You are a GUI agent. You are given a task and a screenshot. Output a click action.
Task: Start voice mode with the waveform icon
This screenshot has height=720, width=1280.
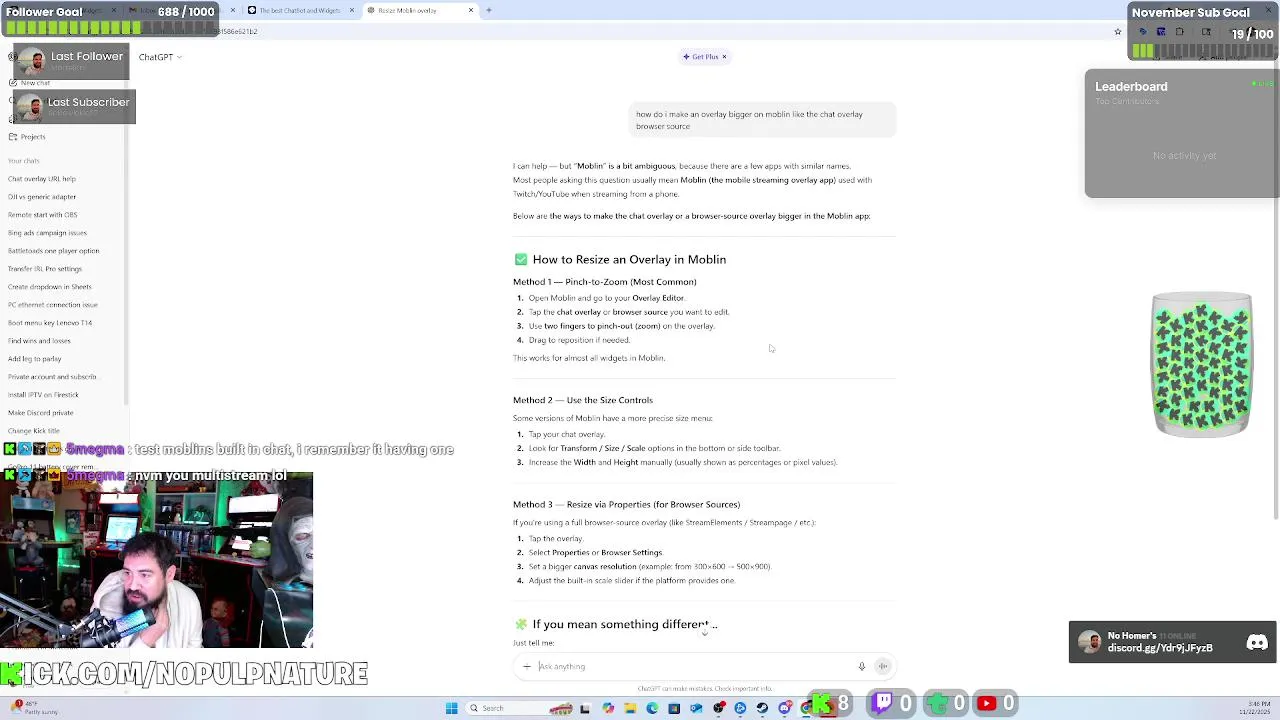tap(883, 666)
